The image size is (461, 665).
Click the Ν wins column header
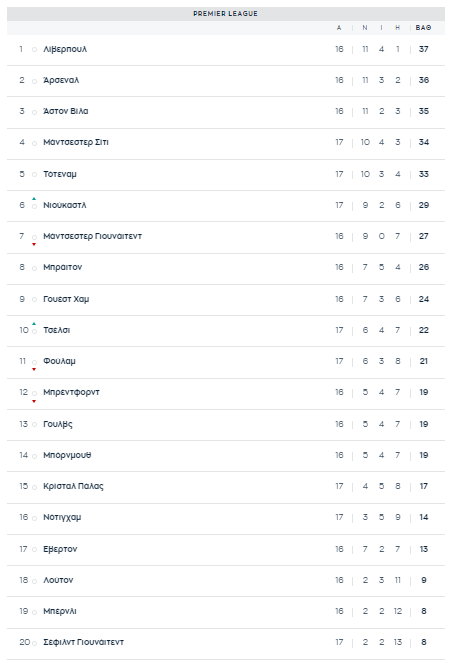click(x=365, y=28)
